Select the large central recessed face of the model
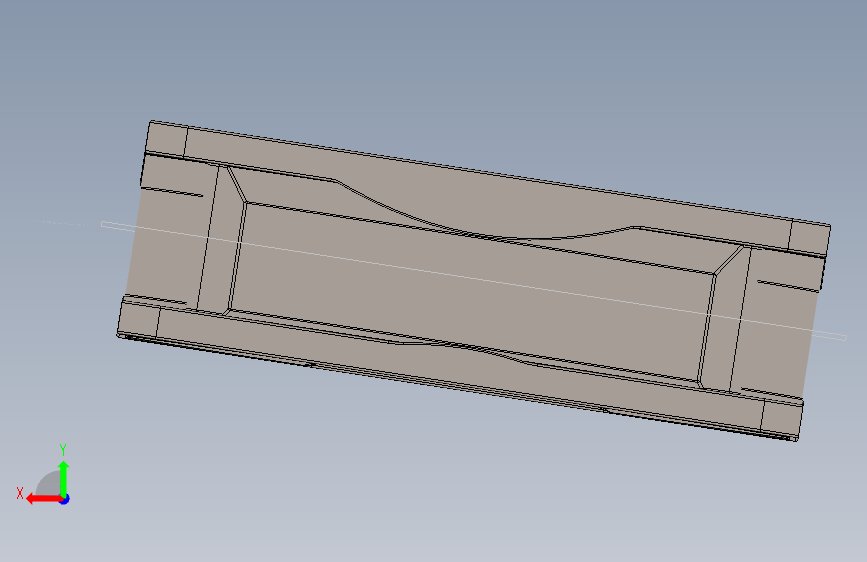 (x=473, y=292)
